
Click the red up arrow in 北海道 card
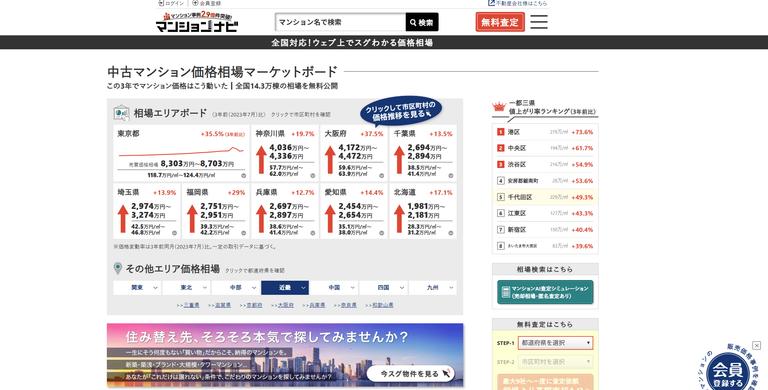pyautogui.click(x=399, y=219)
